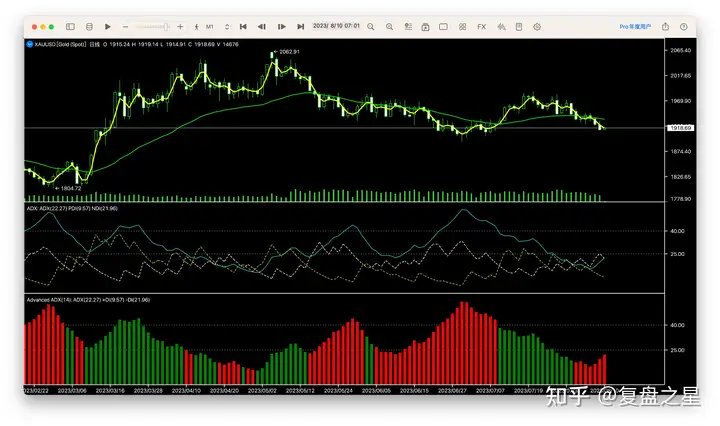This screenshot has height=426, width=720.
Task: Click the 2065.40 price axis value
Action: tap(681, 50)
